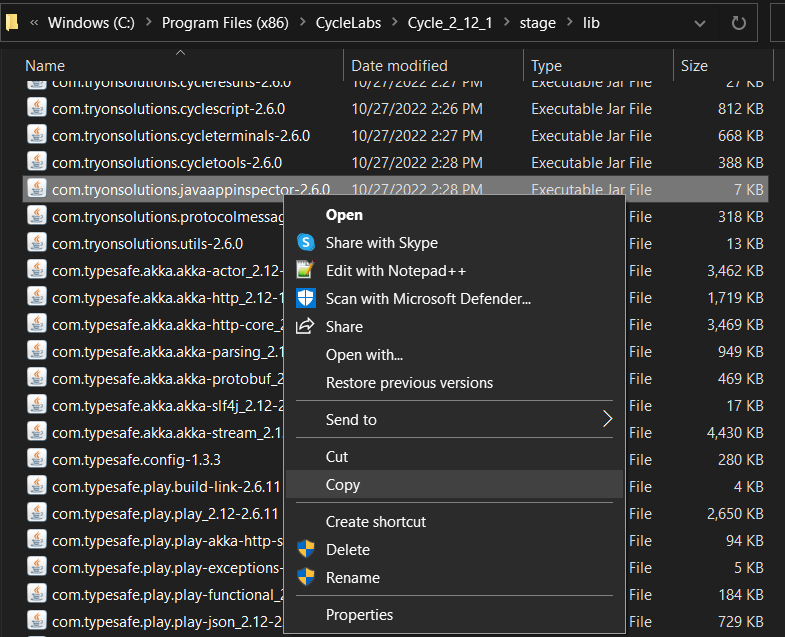
Task: Expand chevron after Program Files (x86) breadcrumb
Action: [x=302, y=23]
